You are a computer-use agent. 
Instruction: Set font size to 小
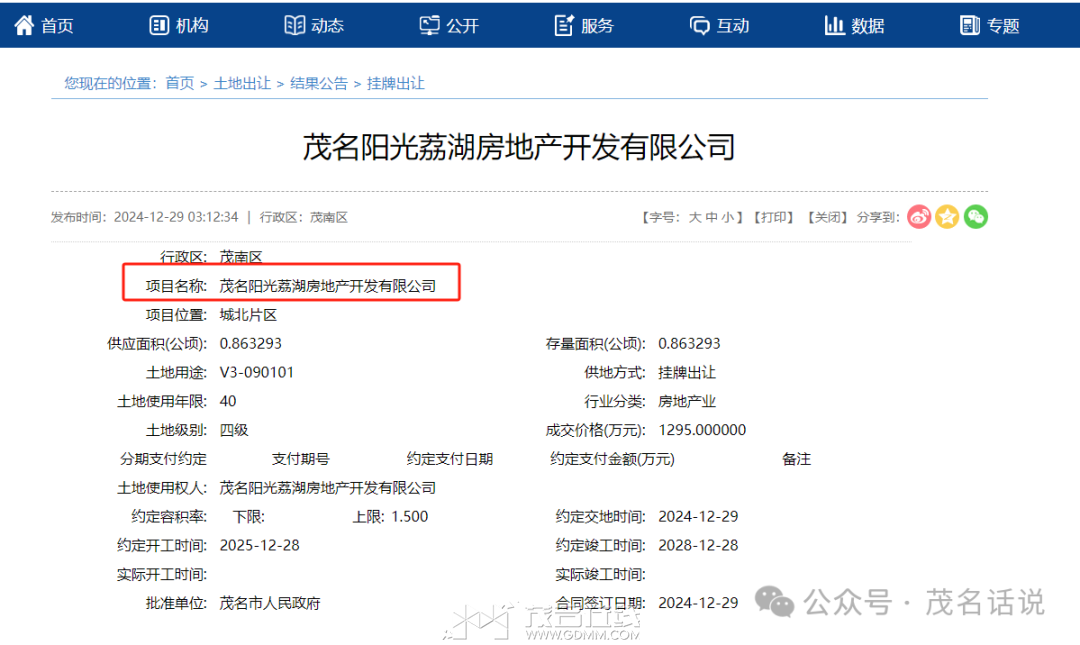pyautogui.click(x=727, y=217)
